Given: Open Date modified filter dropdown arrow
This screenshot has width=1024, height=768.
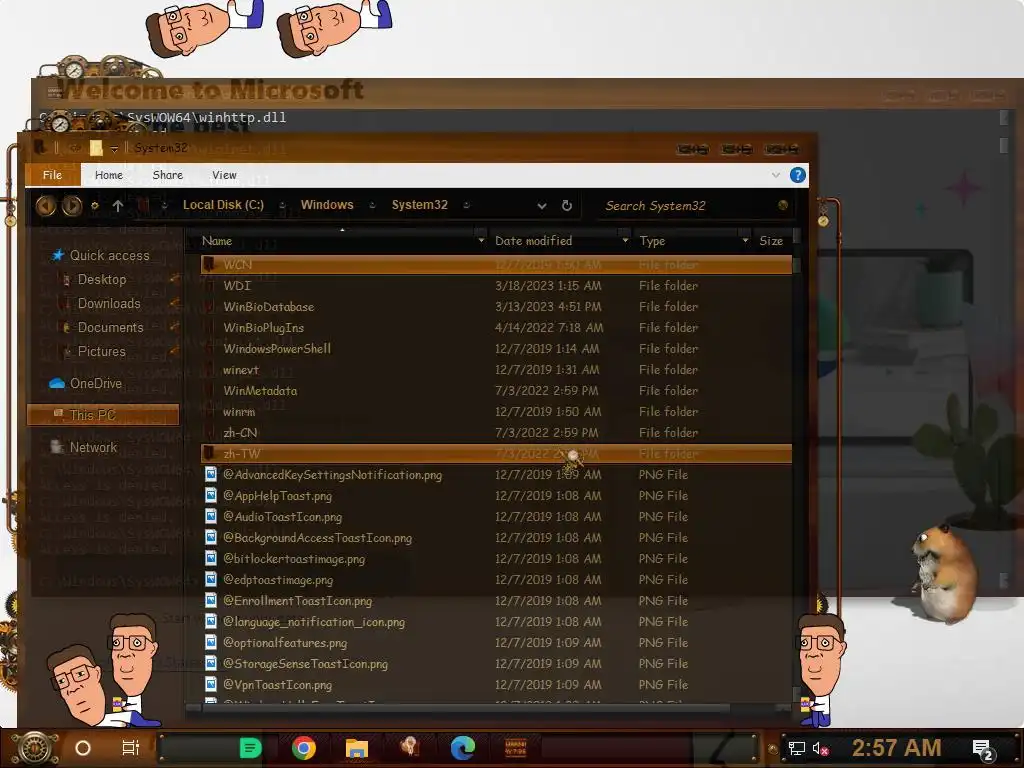Looking at the screenshot, I should pyautogui.click(x=625, y=241).
